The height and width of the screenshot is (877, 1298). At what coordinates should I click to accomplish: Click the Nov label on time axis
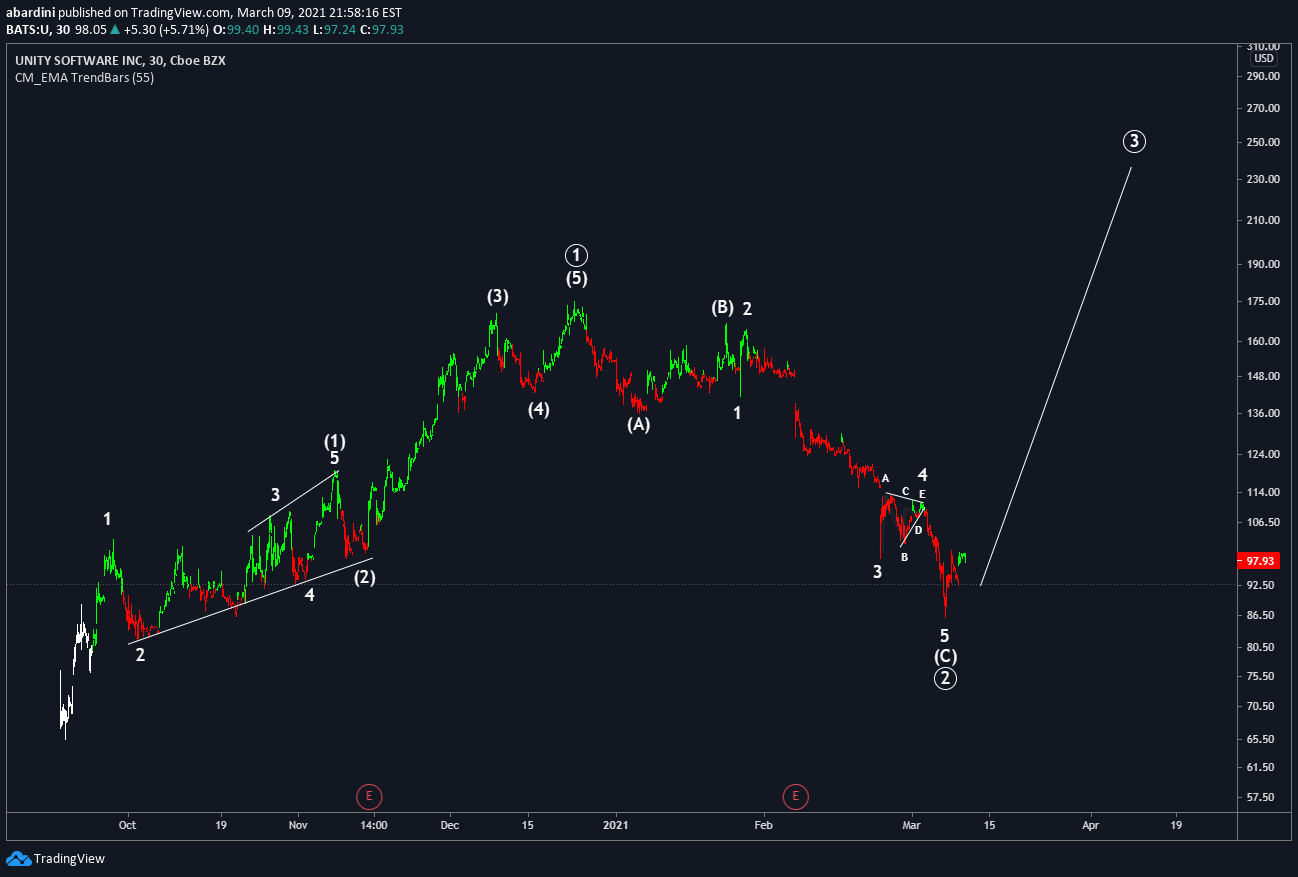click(x=297, y=826)
